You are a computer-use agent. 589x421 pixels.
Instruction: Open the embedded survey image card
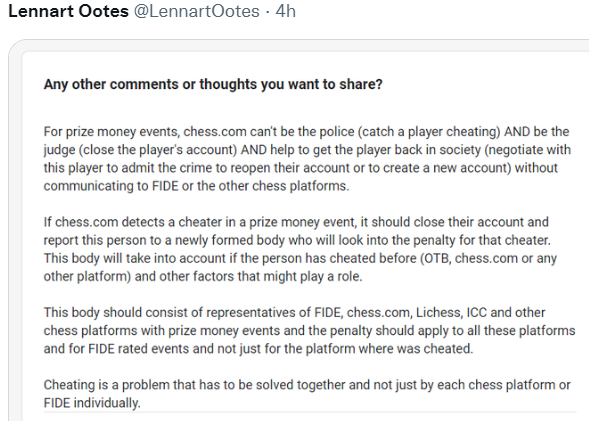tap(299, 230)
